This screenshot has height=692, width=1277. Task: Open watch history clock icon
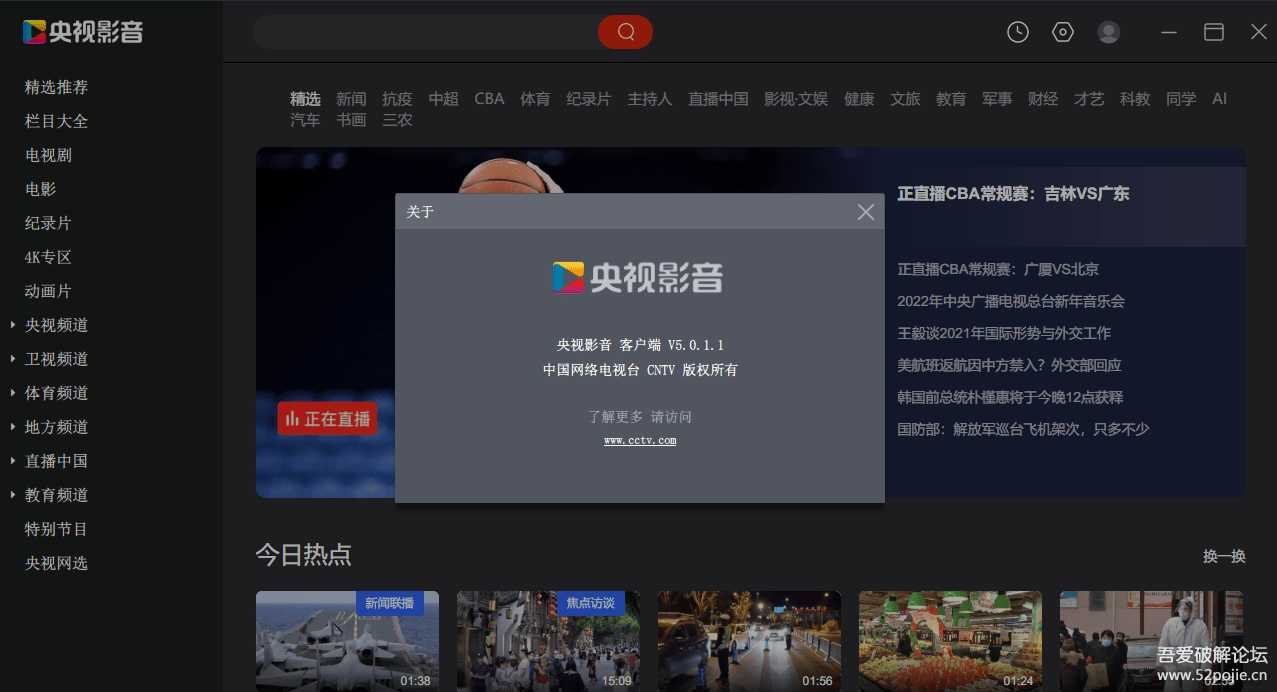click(1017, 32)
